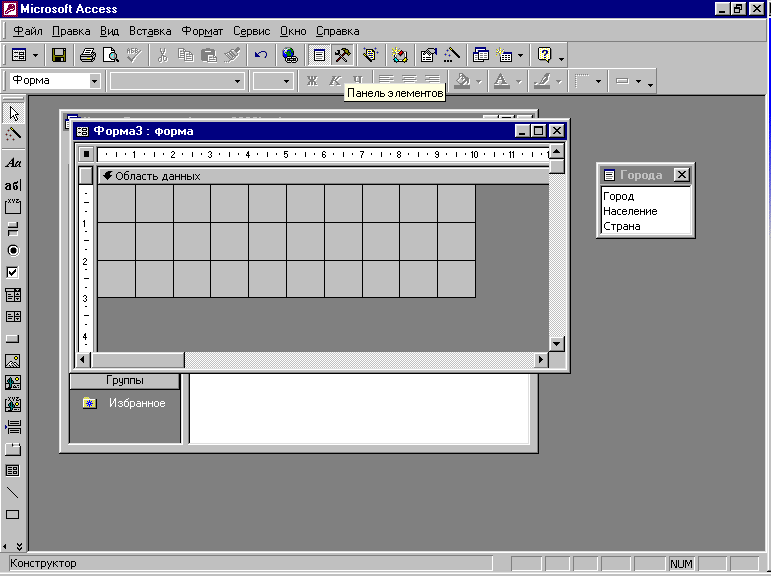Select the Check Box tool in toolbox
Image resolution: width=771 pixels, height=576 pixels.
[x=13, y=273]
